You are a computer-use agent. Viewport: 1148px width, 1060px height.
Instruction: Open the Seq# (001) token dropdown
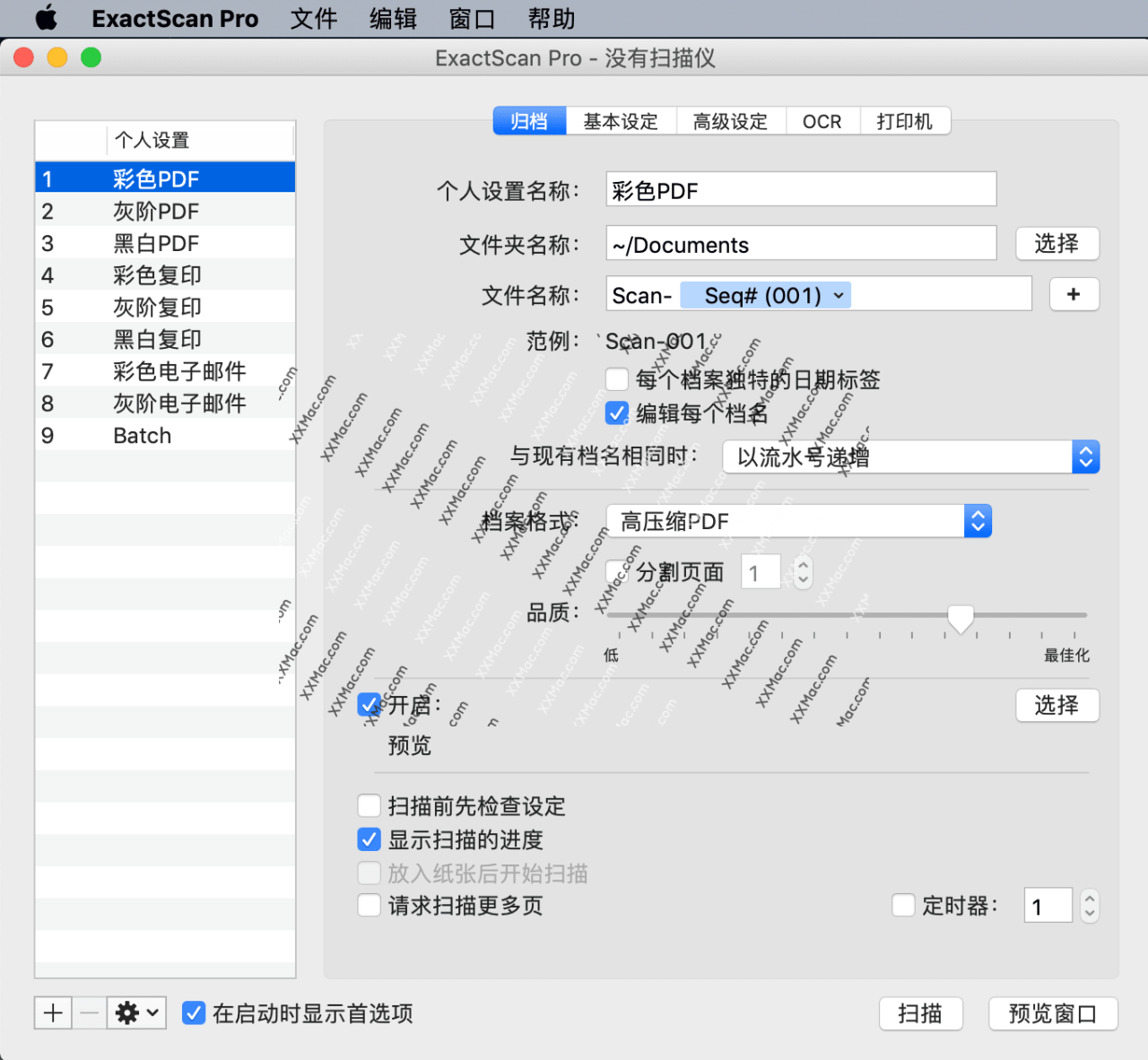click(x=766, y=295)
